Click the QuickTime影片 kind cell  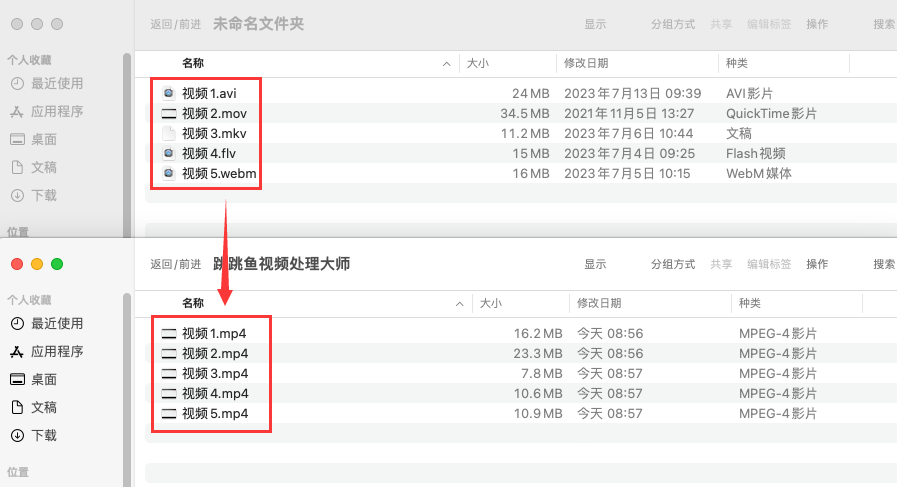point(771,113)
